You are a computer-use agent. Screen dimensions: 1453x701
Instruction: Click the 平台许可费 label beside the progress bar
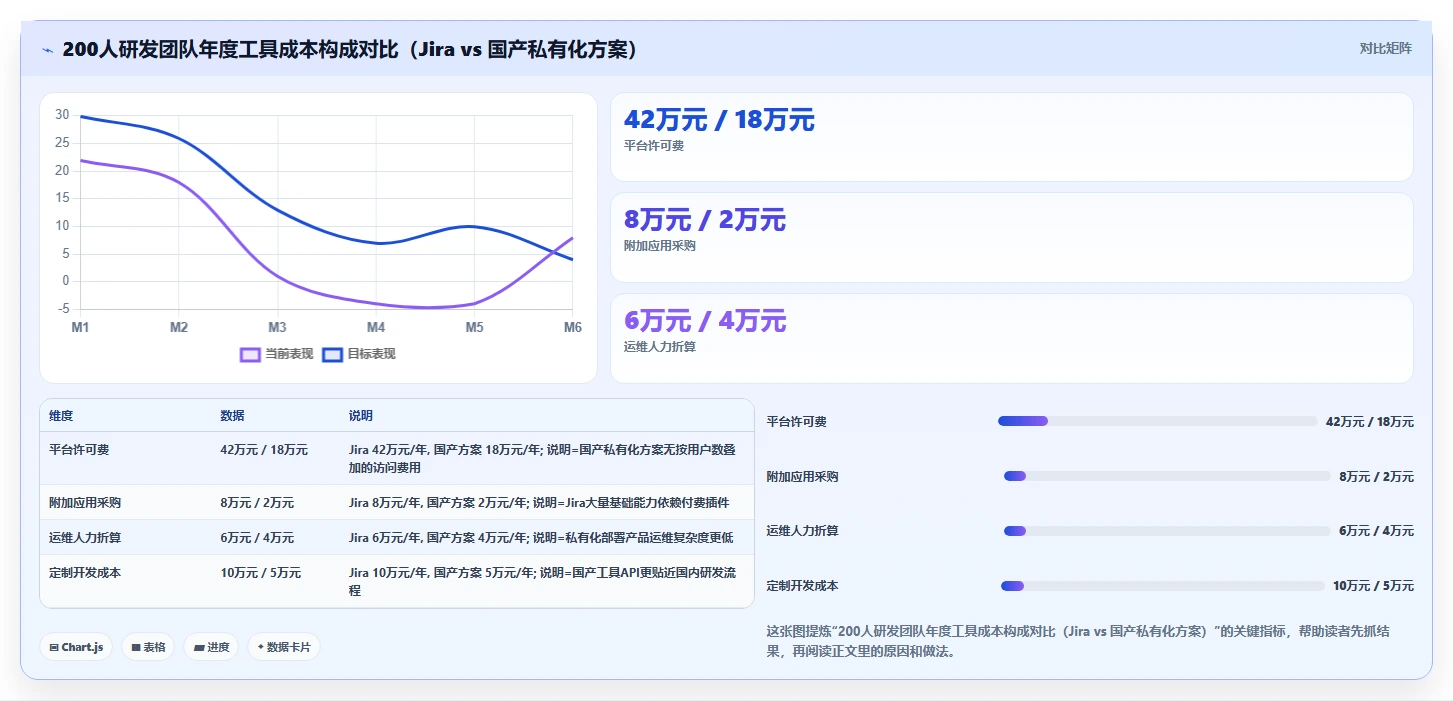pyautogui.click(x=797, y=422)
